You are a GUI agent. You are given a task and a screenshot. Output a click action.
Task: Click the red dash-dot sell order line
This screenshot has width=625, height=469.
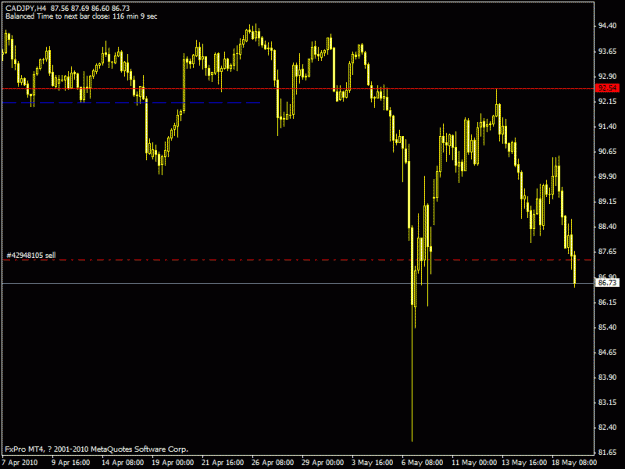(x=298, y=260)
